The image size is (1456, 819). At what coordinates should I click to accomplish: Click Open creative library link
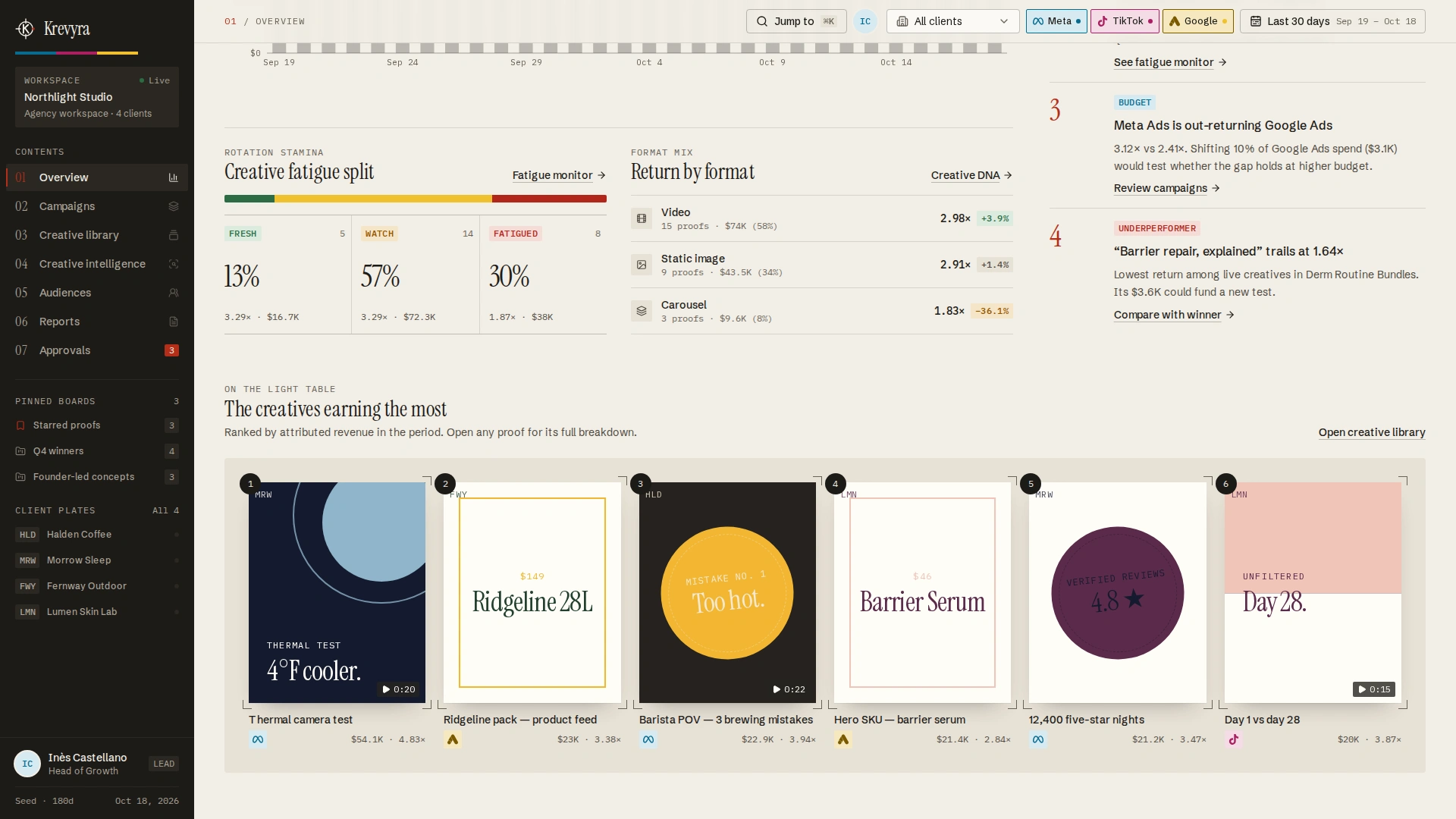pyautogui.click(x=1372, y=432)
